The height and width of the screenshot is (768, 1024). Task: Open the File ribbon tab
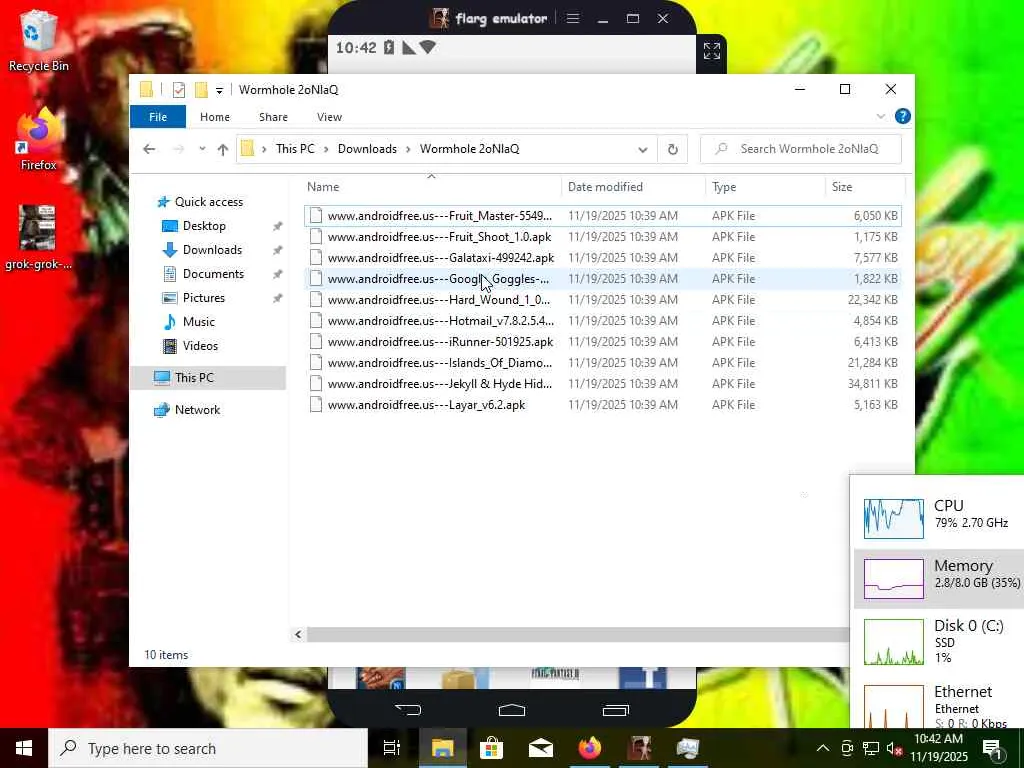157,117
